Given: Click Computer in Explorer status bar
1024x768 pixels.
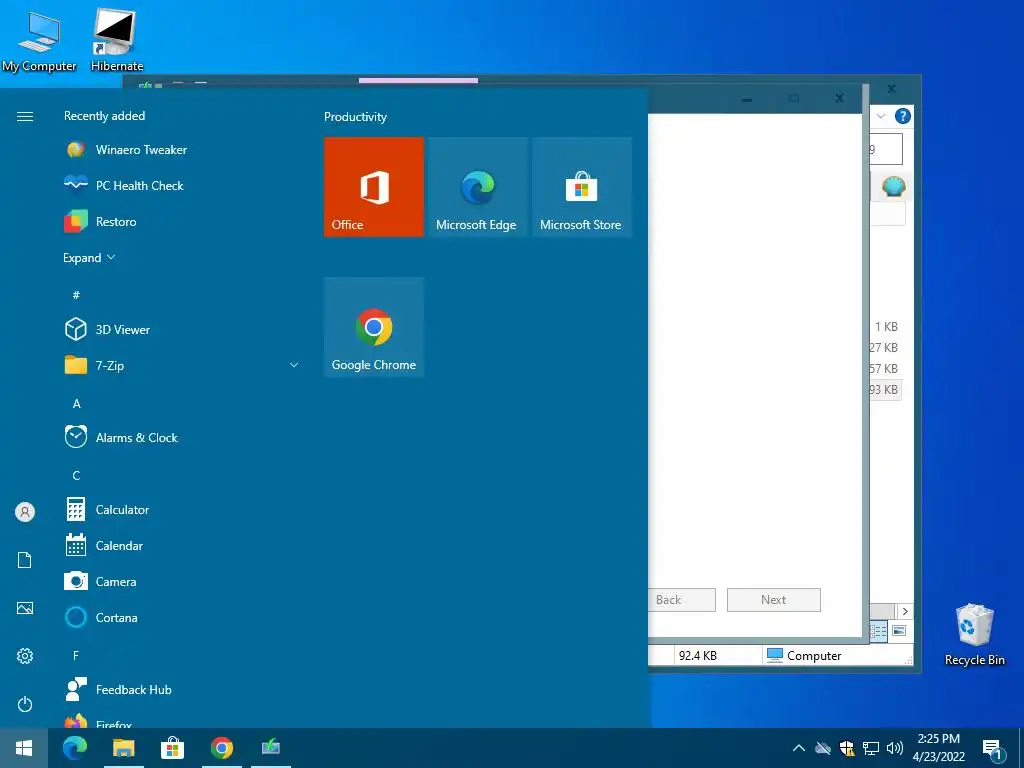Looking at the screenshot, I should [x=805, y=655].
